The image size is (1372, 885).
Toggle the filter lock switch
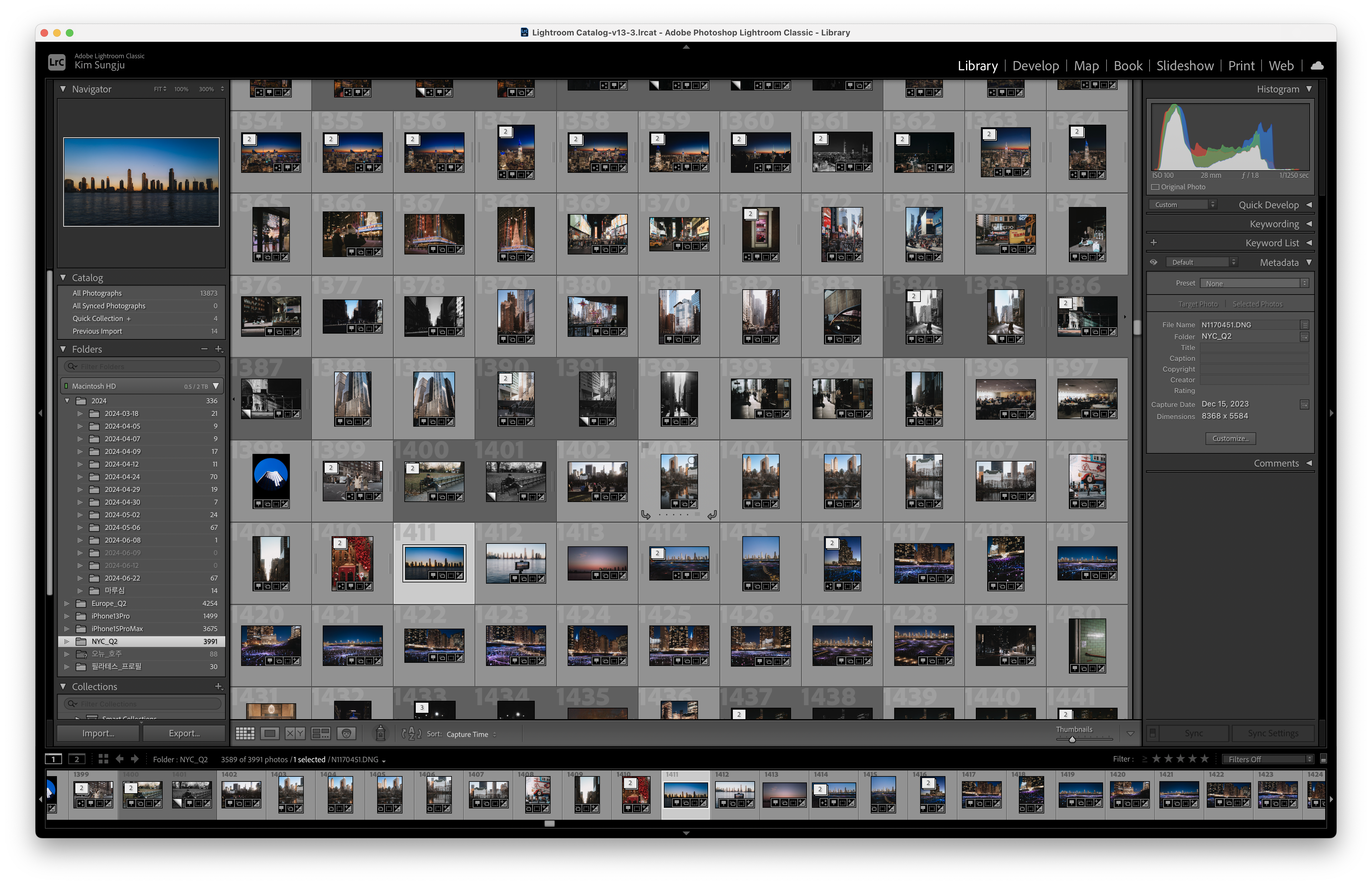coord(1323,759)
